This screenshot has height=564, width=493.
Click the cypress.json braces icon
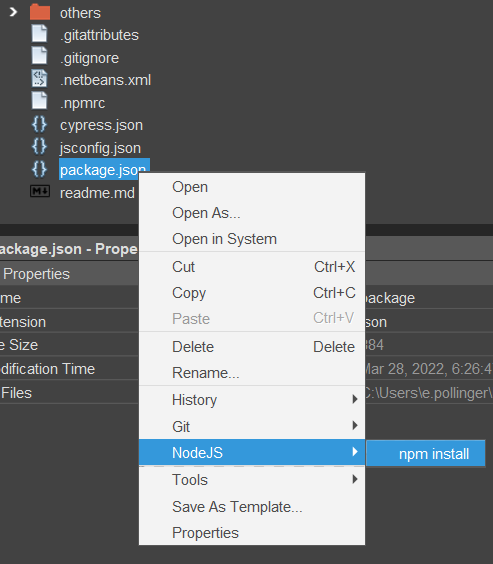click(39, 124)
